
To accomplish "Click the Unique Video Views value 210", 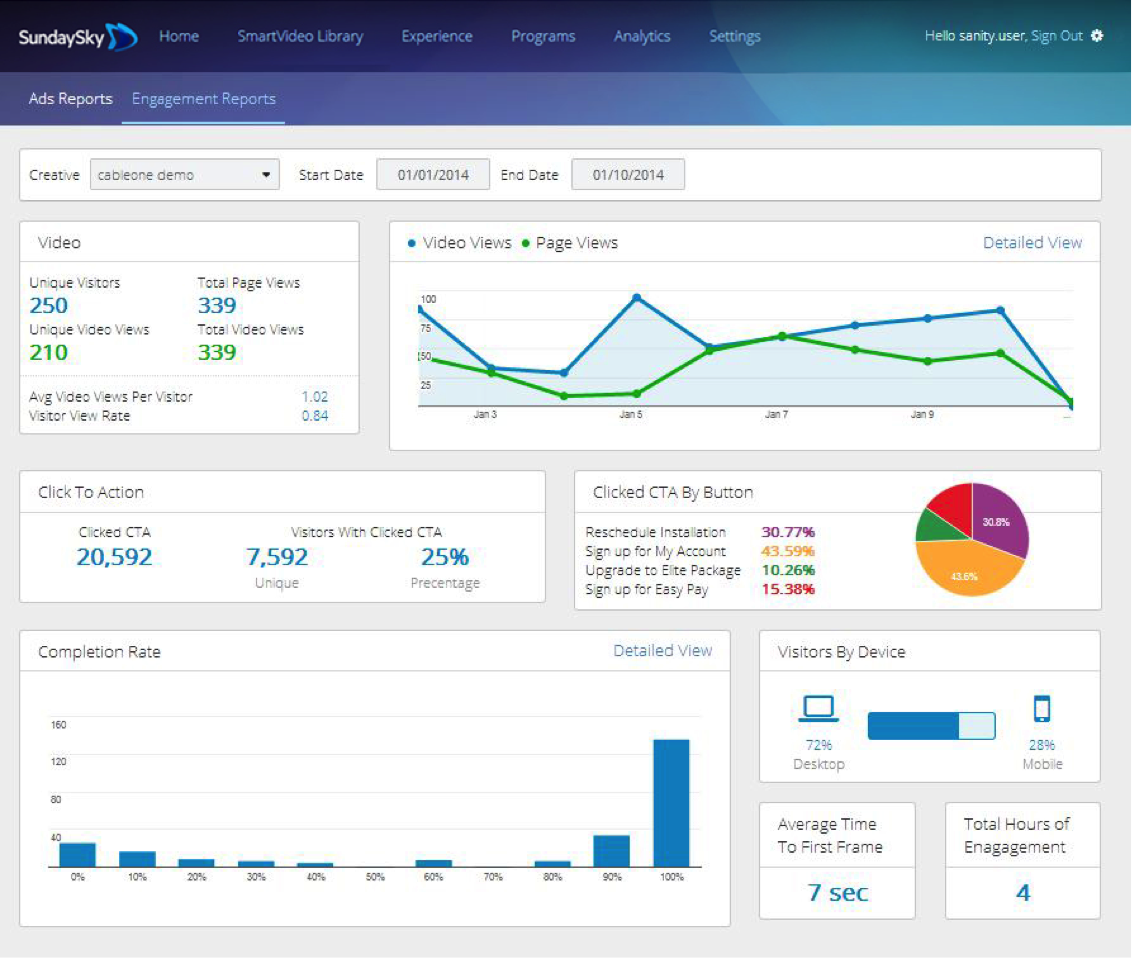I will coord(48,352).
